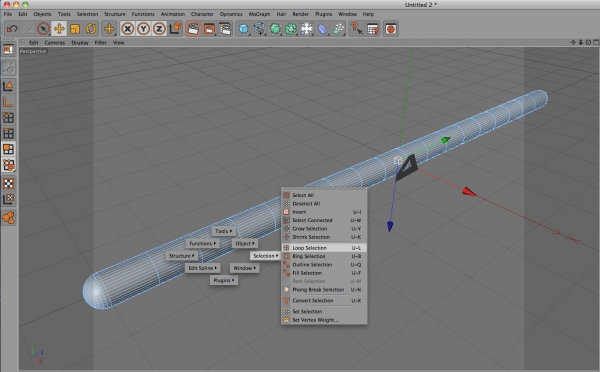Image resolution: width=600 pixels, height=372 pixels.
Task: Choose Grow Selection menu entry
Action: (324, 228)
